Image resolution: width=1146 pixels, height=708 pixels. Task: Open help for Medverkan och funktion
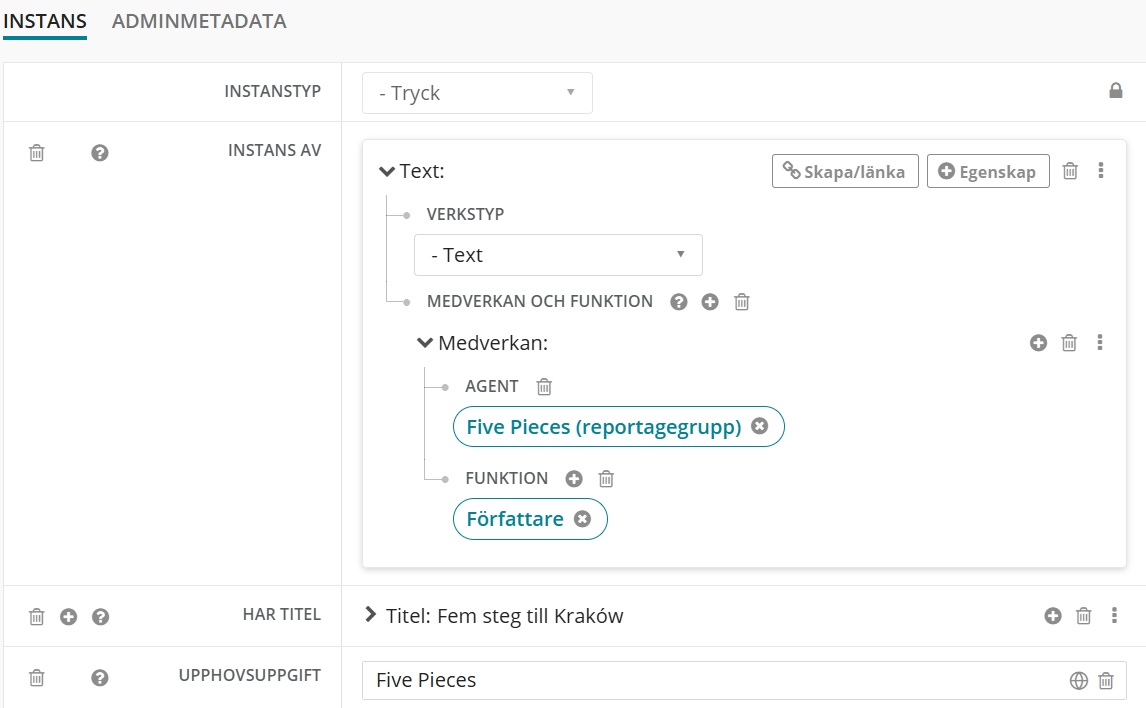pyautogui.click(x=679, y=301)
